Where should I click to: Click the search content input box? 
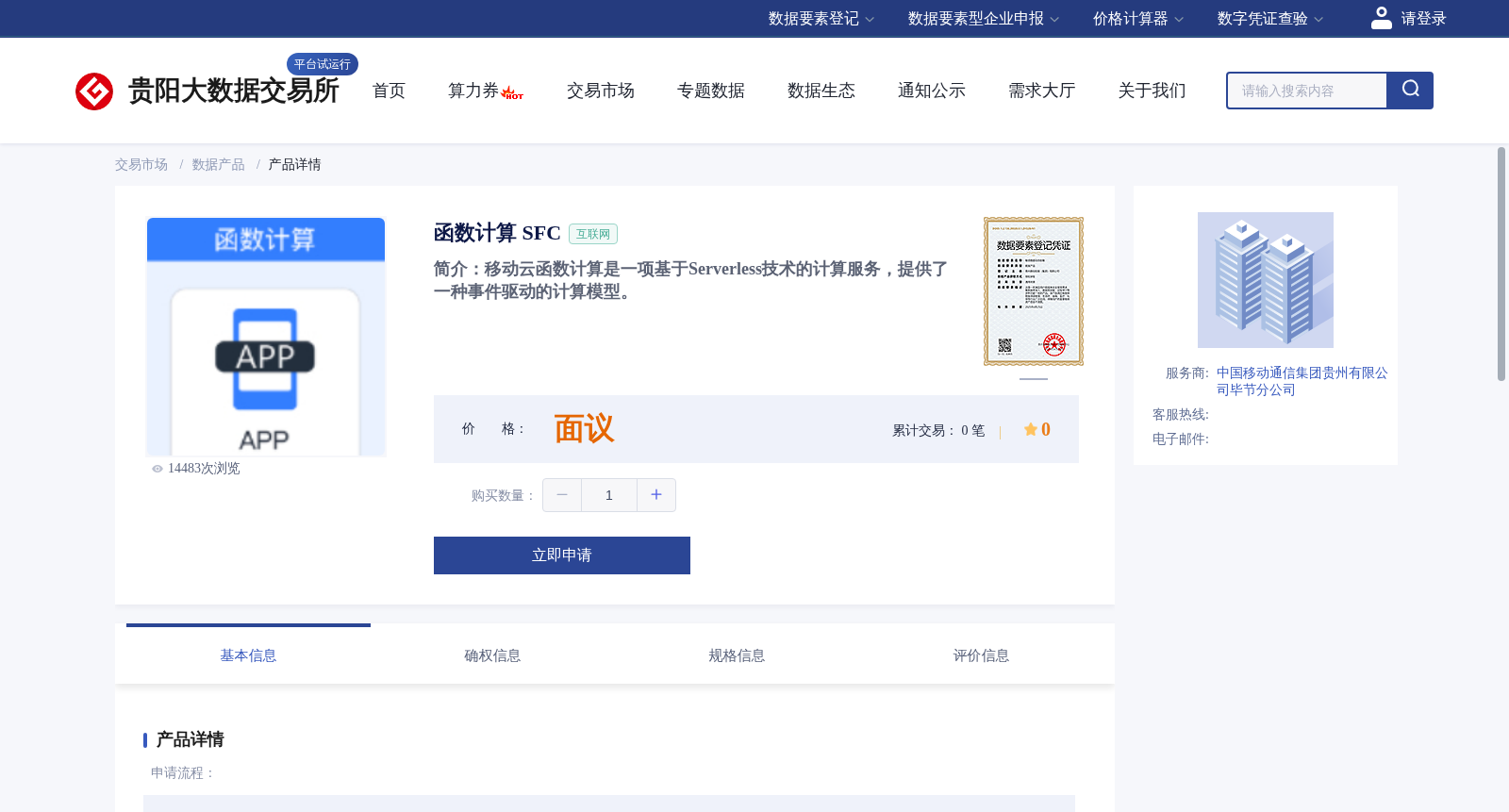(1307, 91)
